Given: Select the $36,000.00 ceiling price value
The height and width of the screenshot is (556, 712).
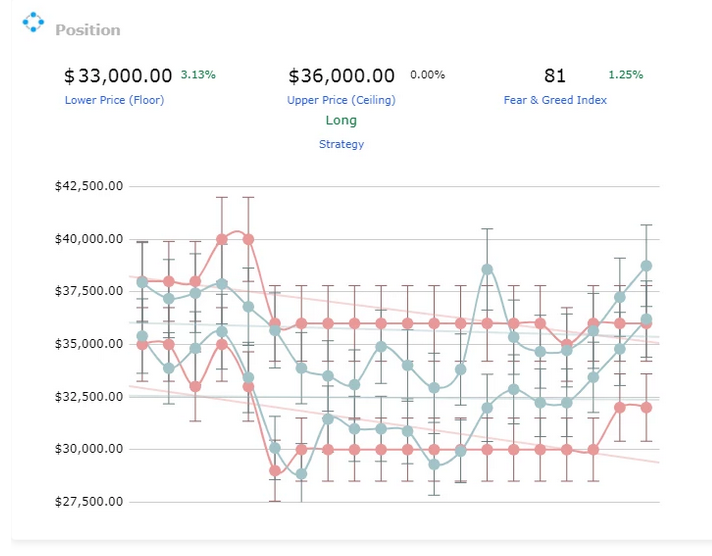Looking at the screenshot, I should pyautogui.click(x=341, y=76).
